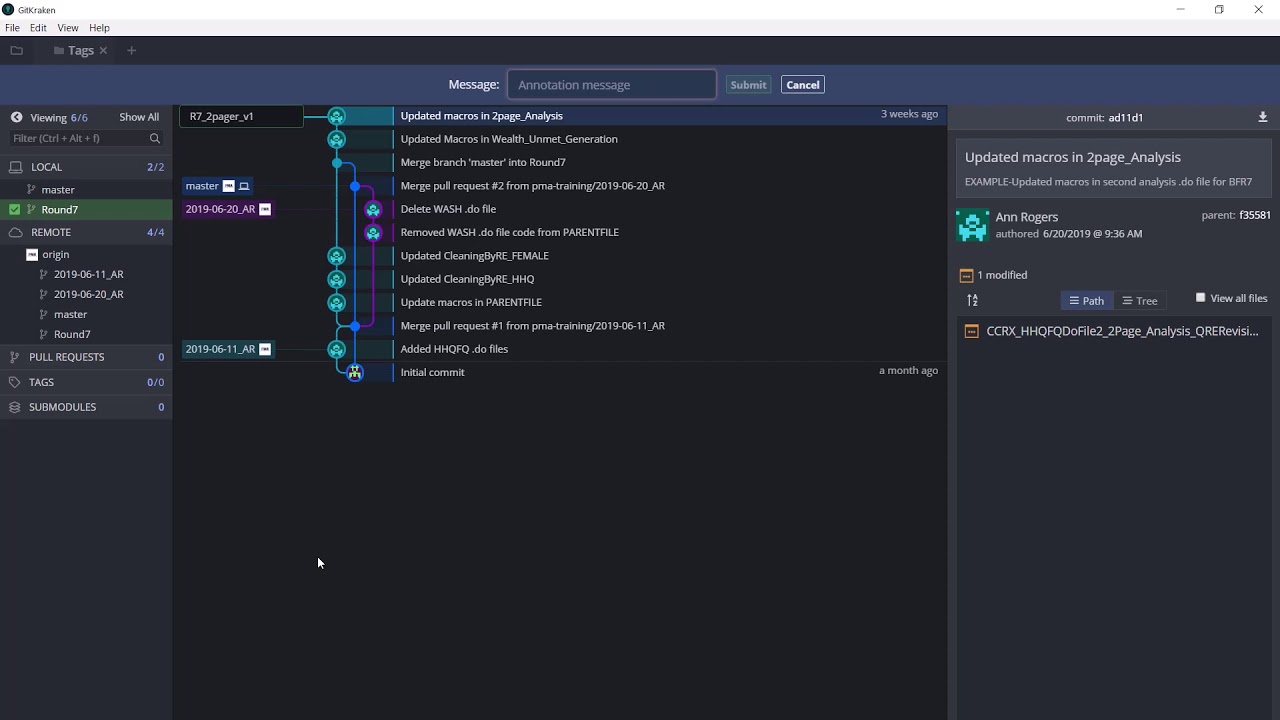This screenshot has width=1280, height=720.
Task: Open the View menu
Action: pyautogui.click(x=68, y=28)
